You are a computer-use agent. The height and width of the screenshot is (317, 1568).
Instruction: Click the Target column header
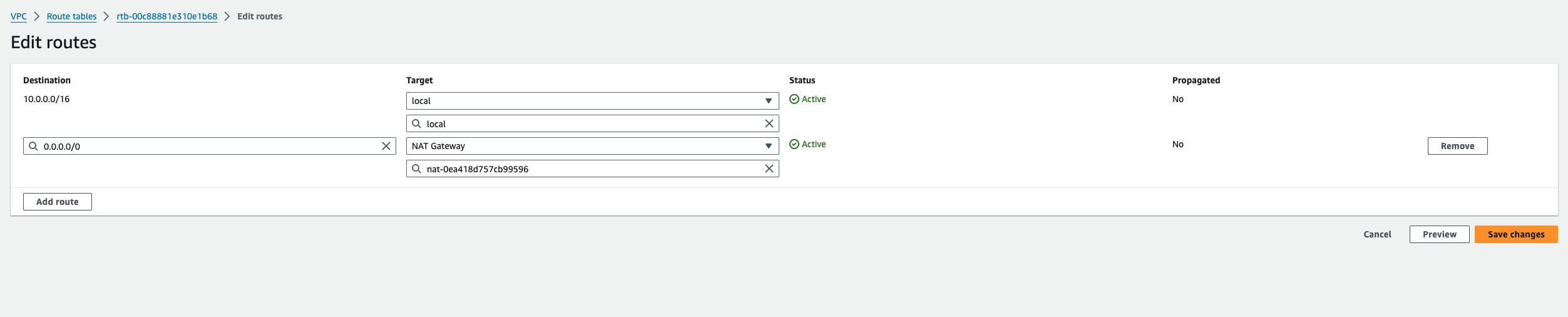point(419,80)
